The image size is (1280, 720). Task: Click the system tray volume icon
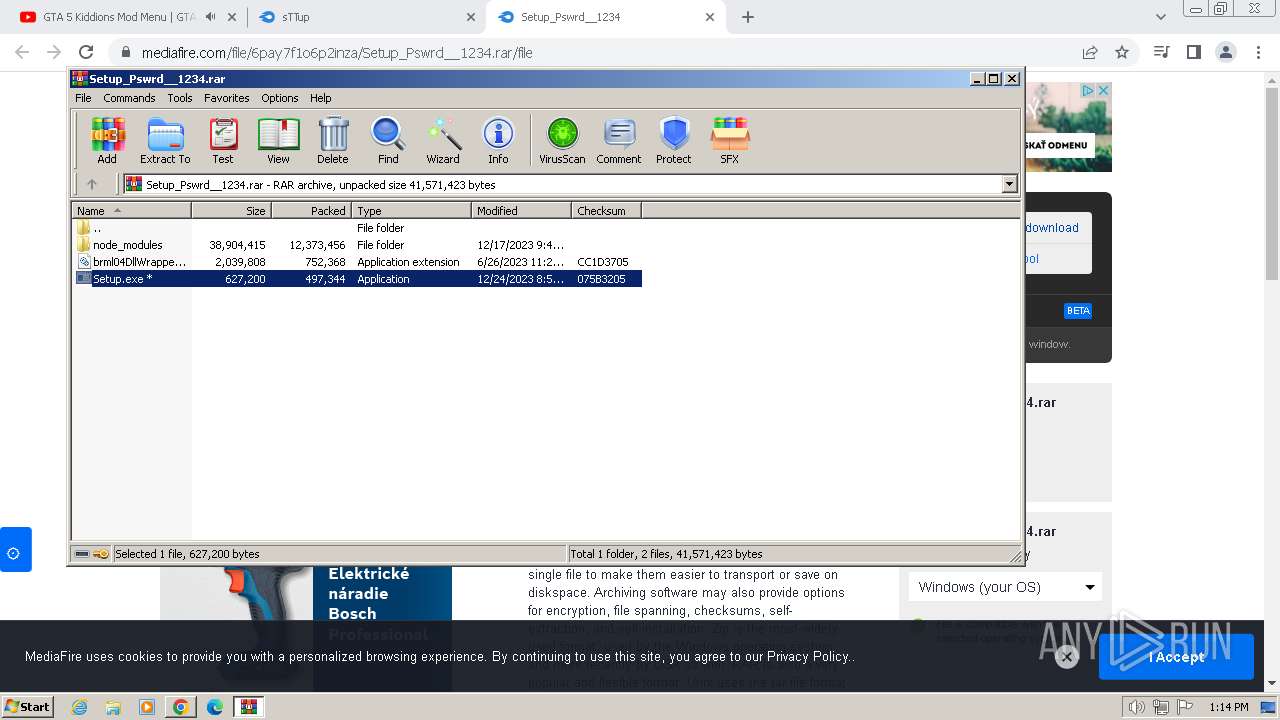click(1136, 707)
